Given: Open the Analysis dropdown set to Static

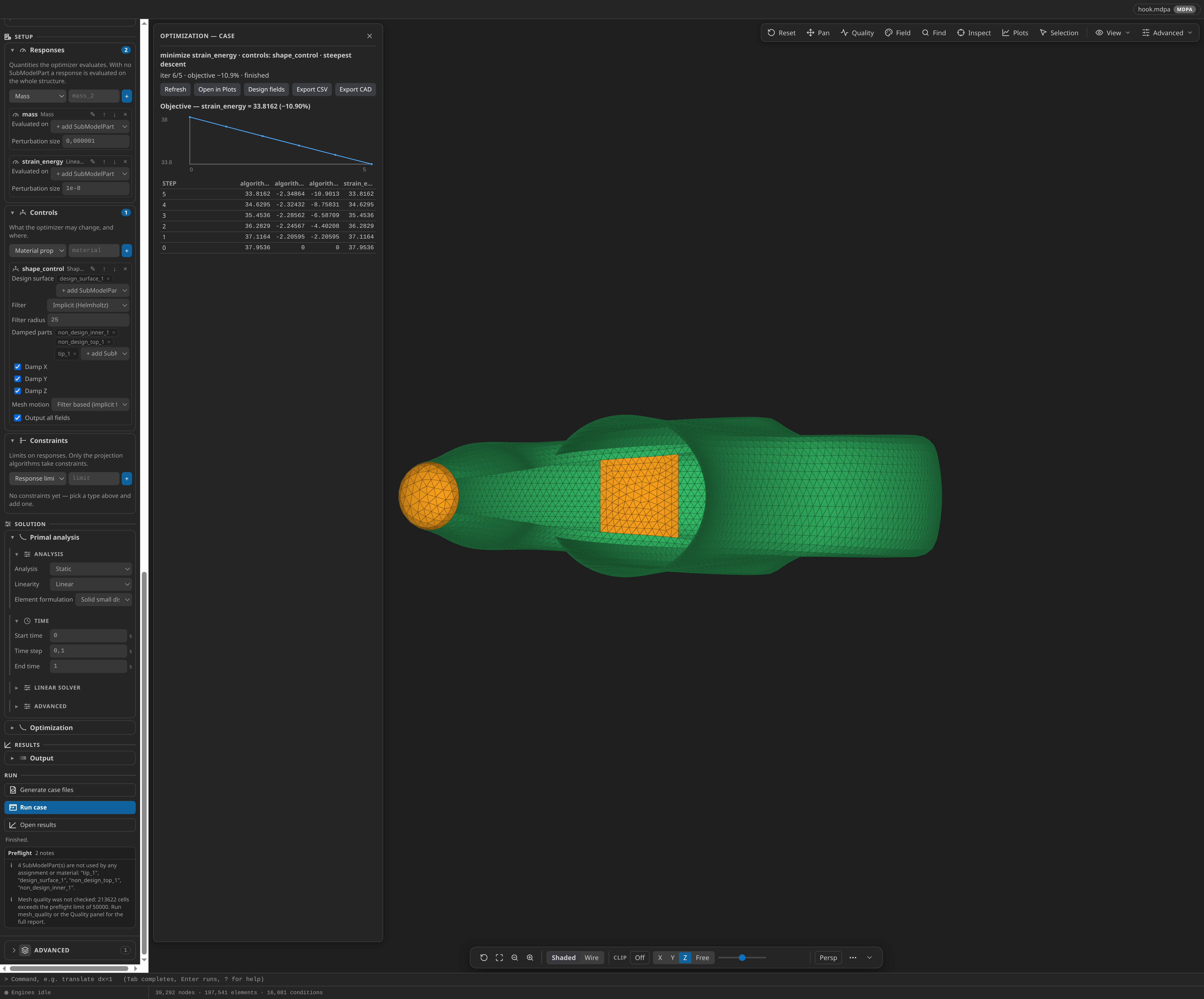Looking at the screenshot, I should click(x=91, y=569).
